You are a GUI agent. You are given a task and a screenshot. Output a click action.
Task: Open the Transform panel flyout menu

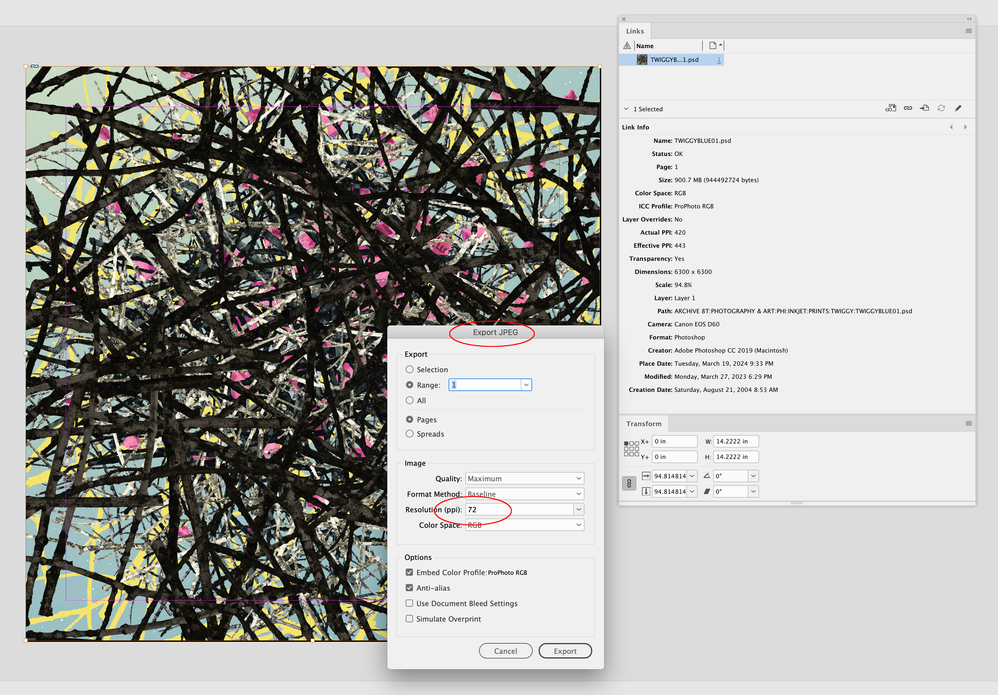(969, 423)
